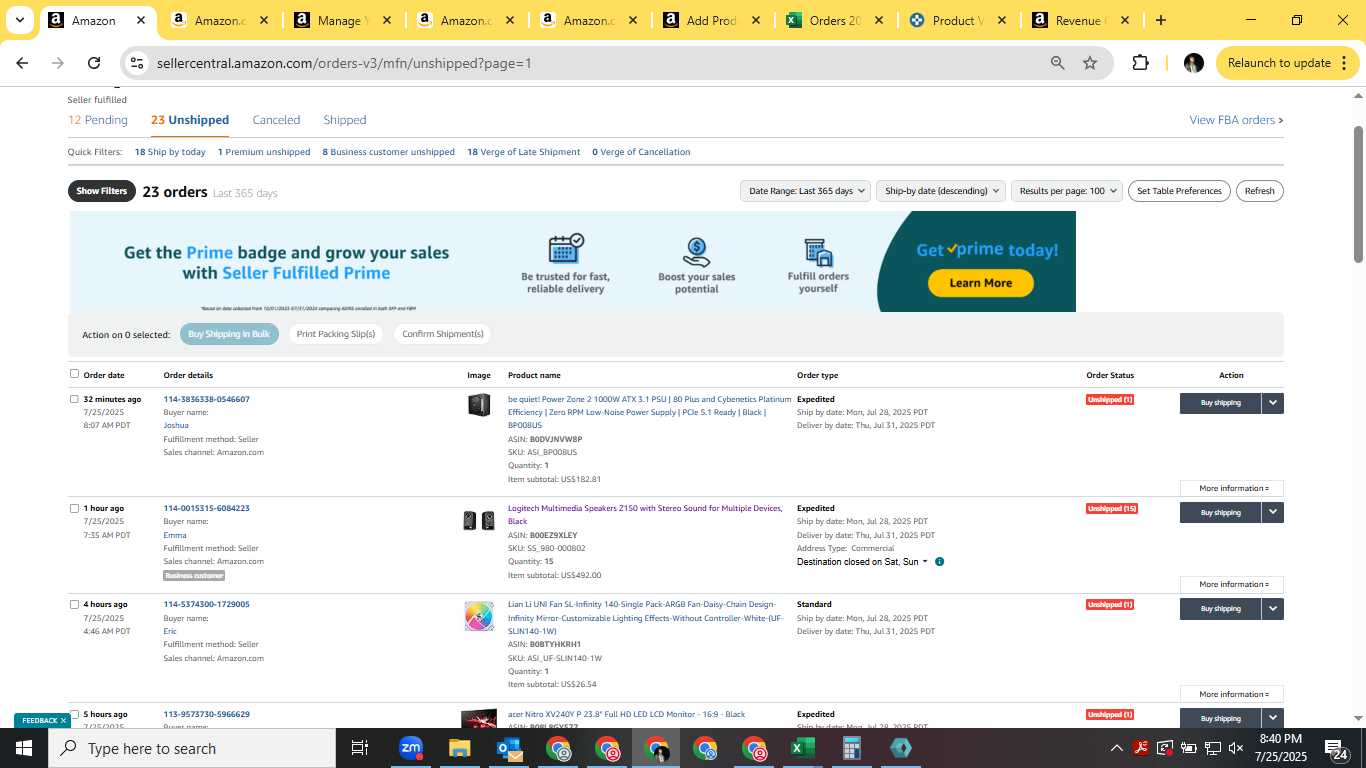The image size is (1366, 768).
Task: Click Print Packing Slip(s) button
Action: [336, 334]
